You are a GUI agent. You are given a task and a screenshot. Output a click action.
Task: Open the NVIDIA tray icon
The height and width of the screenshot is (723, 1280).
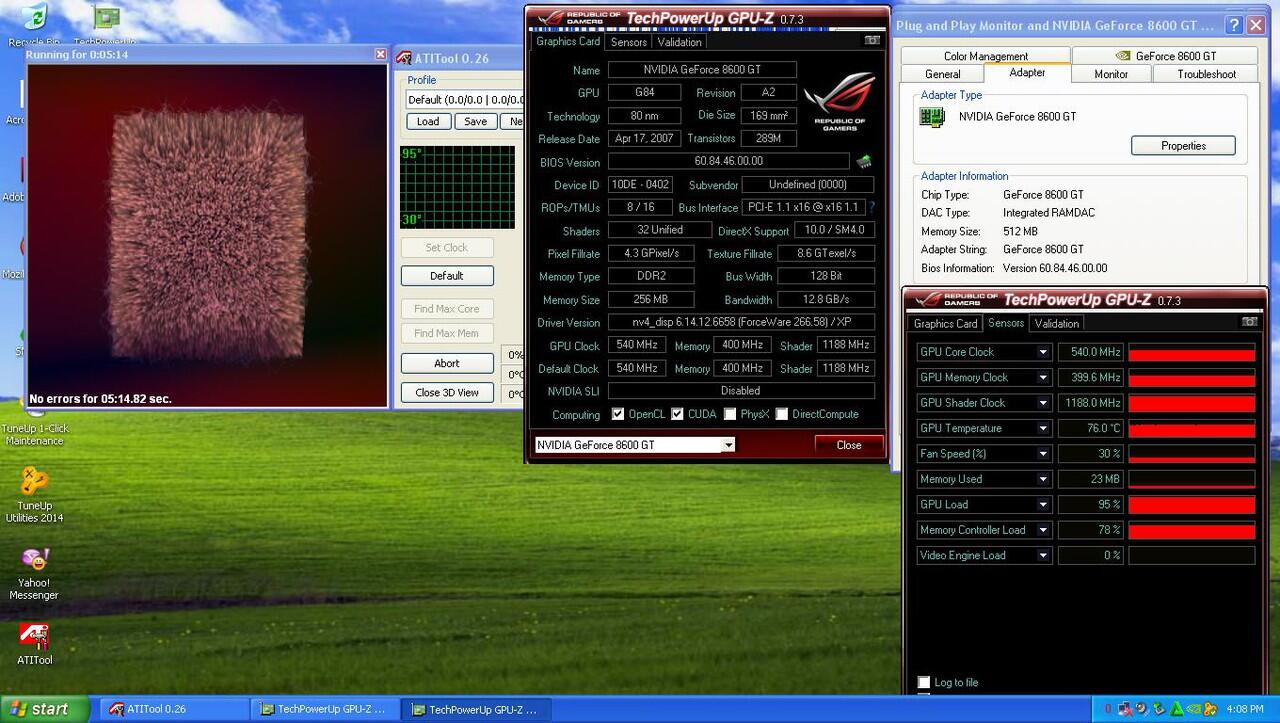point(1194,709)
